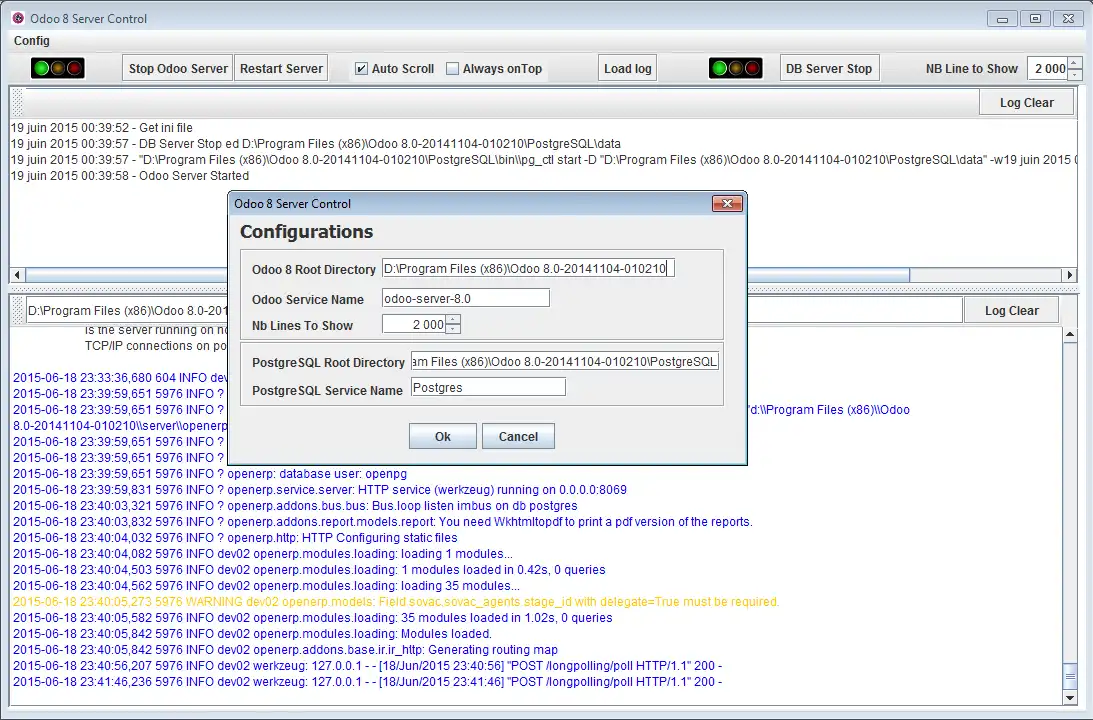The width and height of the screenshot is (1093, 720).
Task: Click Cancel in Configurations dialog
Action: [518, 436]
